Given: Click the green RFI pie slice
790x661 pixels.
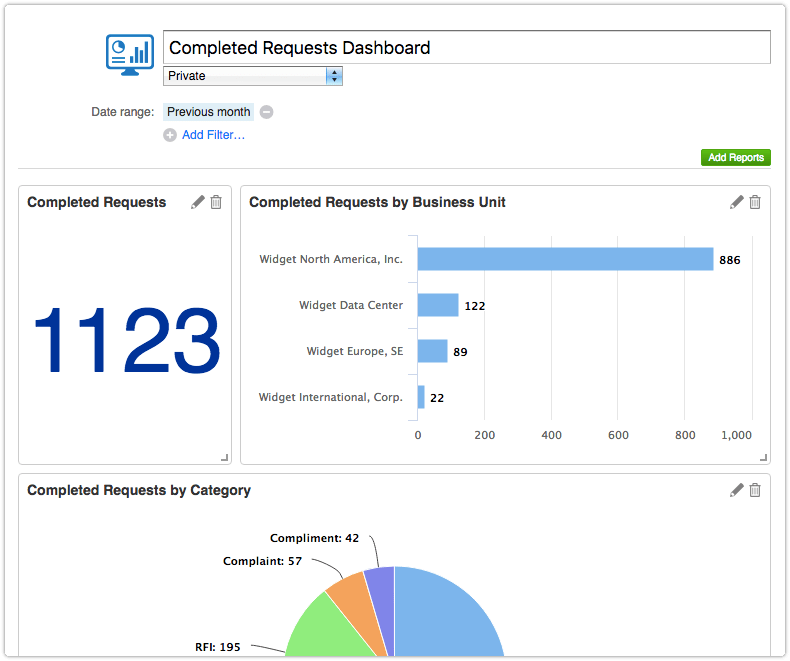Looking at the screenshot, I should point(325,630).
